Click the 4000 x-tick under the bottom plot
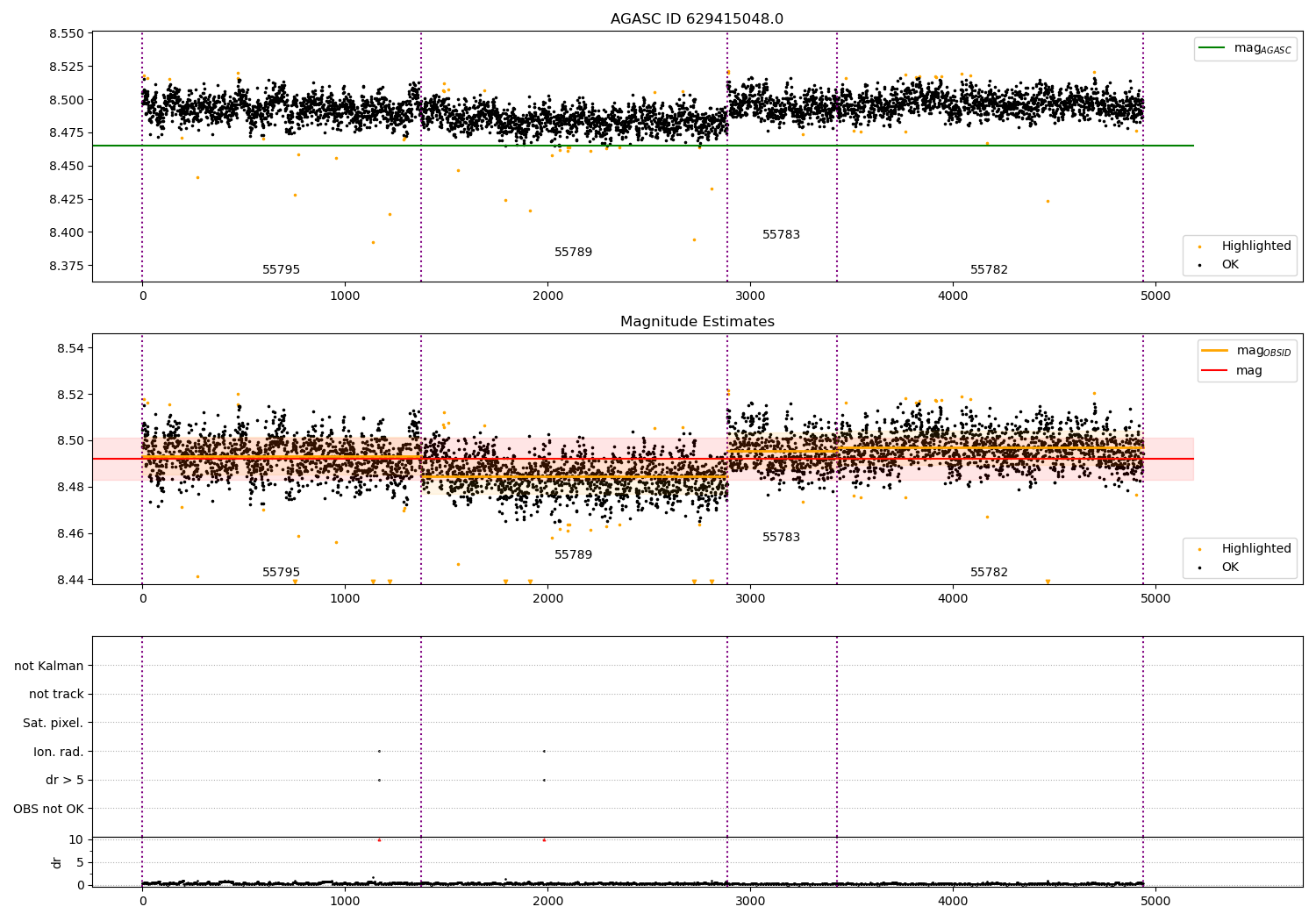Viewport: 1316px width, 921px height. 953,901
